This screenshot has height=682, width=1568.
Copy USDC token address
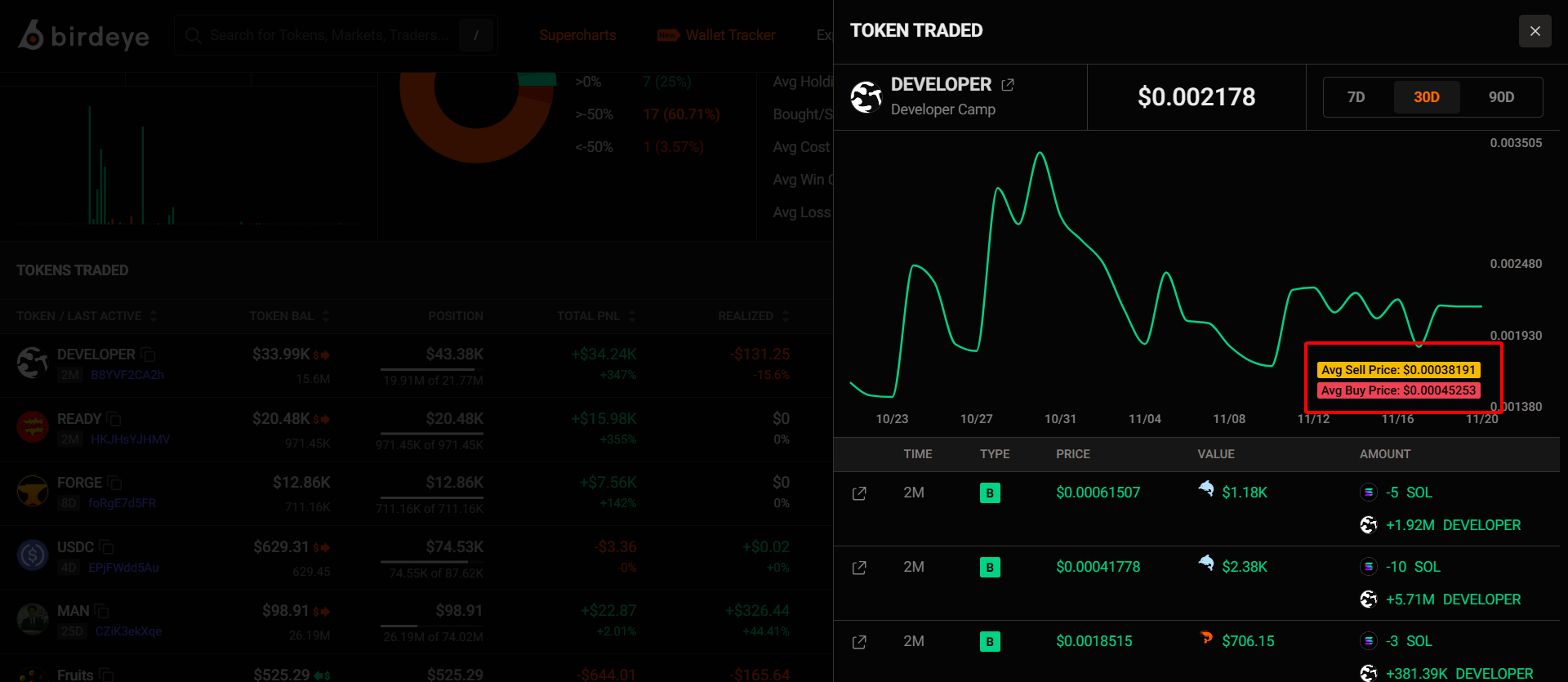click(x=106, y=547)
